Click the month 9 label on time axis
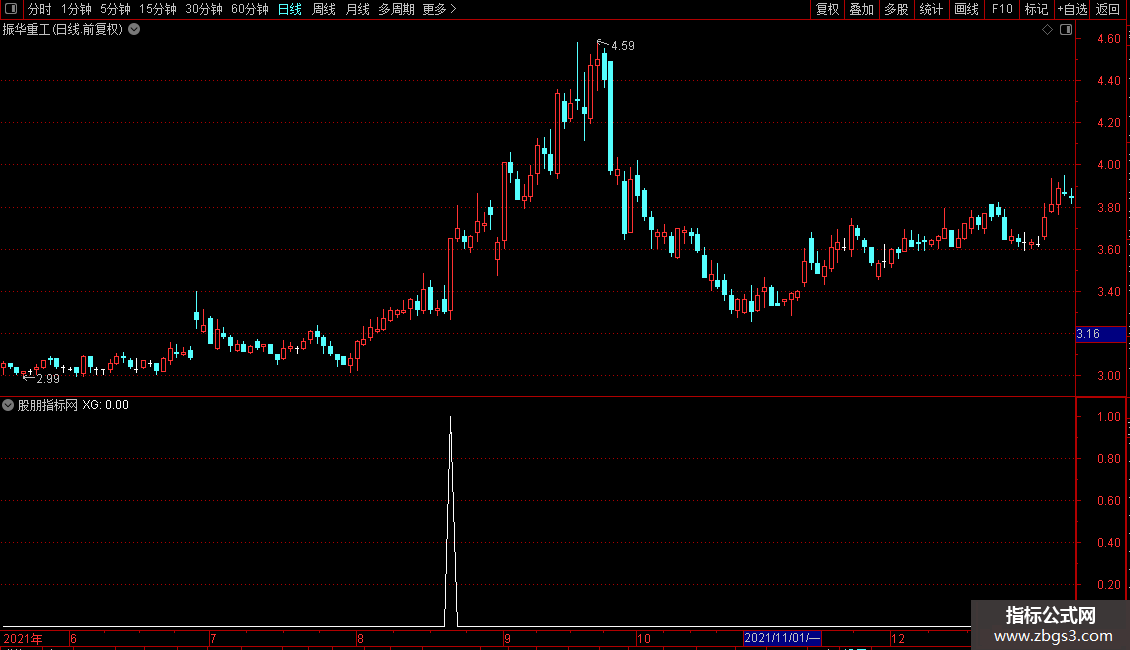Viewport: 1130px width, 650px height. [507, 638]
